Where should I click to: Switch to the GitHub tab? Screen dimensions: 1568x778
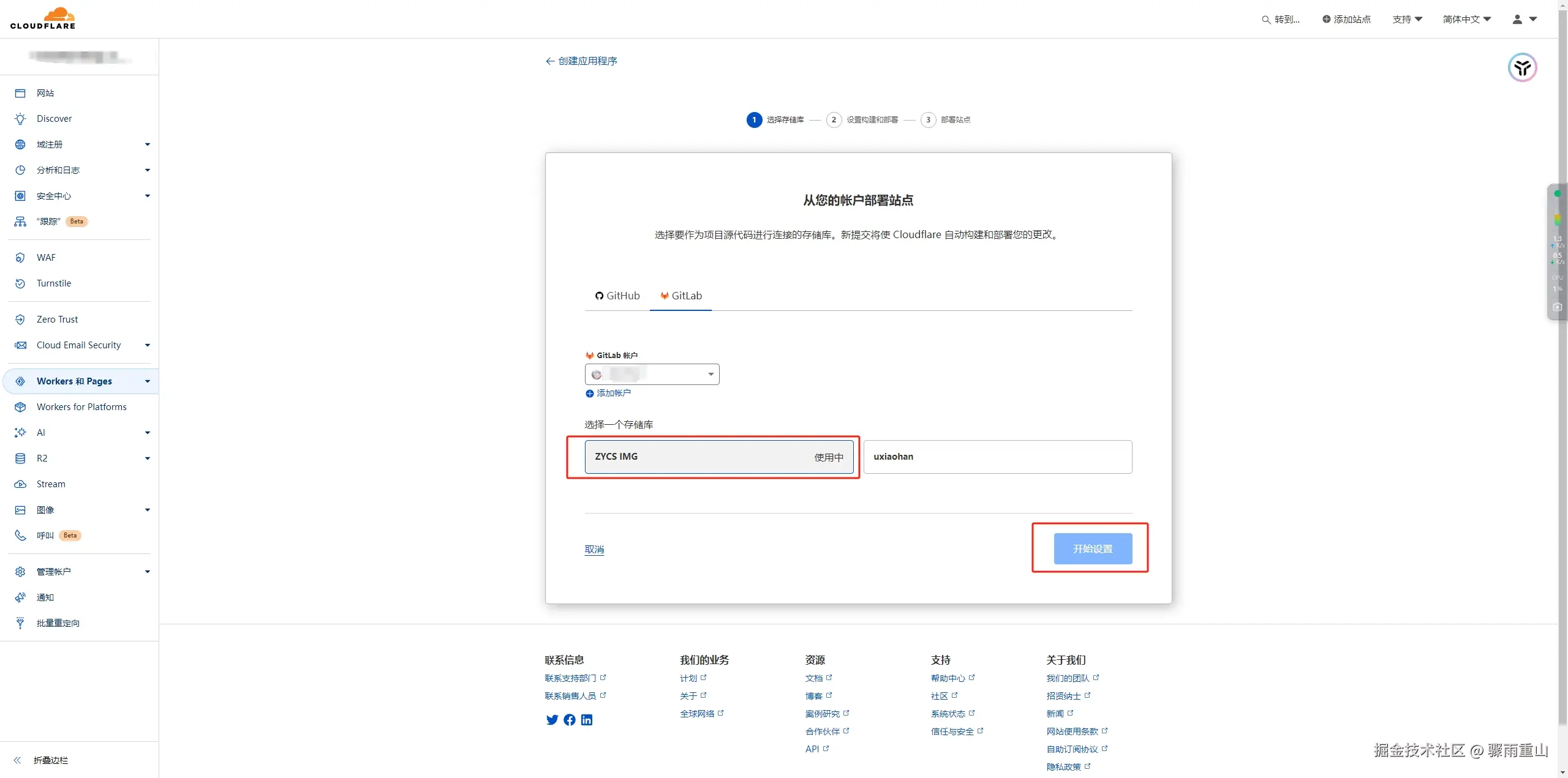(x=617, y=296)
